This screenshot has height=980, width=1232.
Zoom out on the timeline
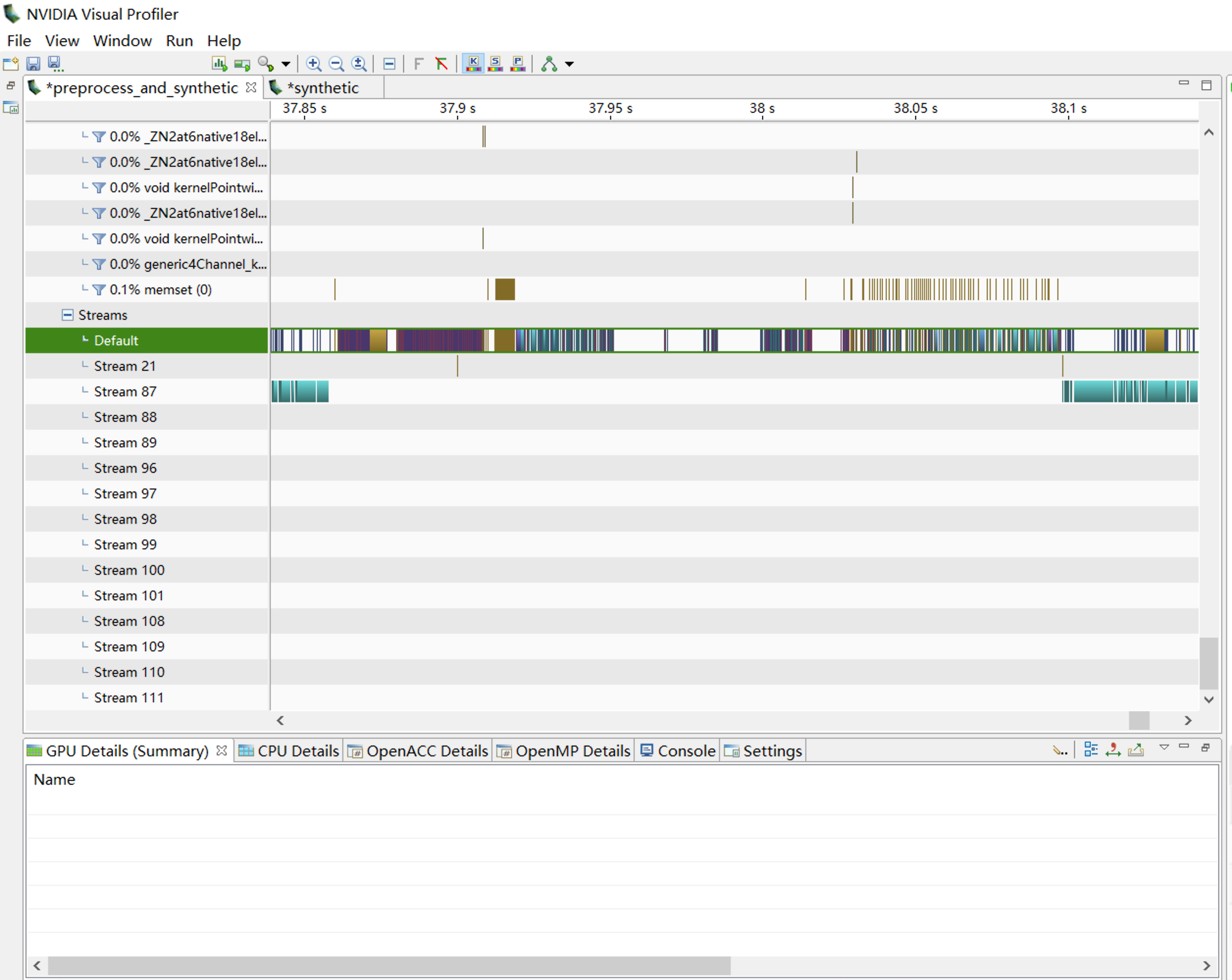click(336, 63)
